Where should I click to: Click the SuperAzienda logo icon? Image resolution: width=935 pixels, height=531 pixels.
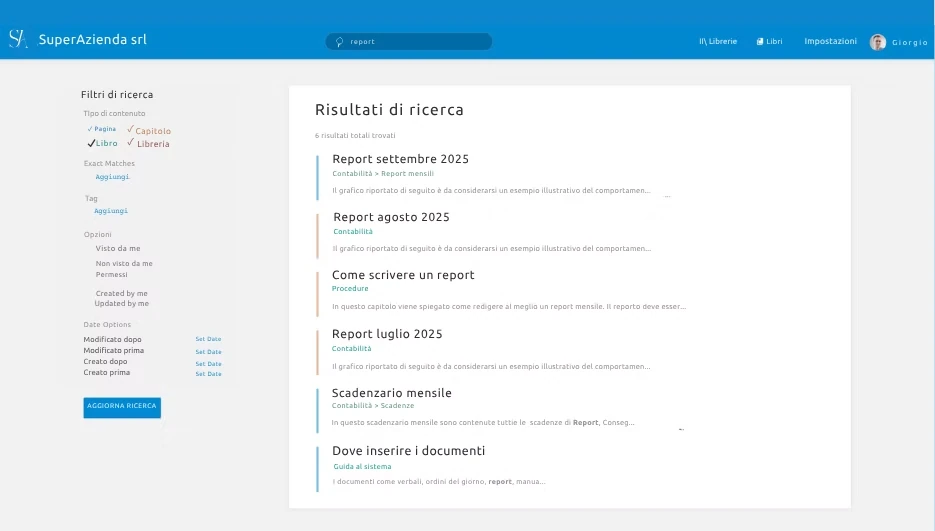[17, 39]
